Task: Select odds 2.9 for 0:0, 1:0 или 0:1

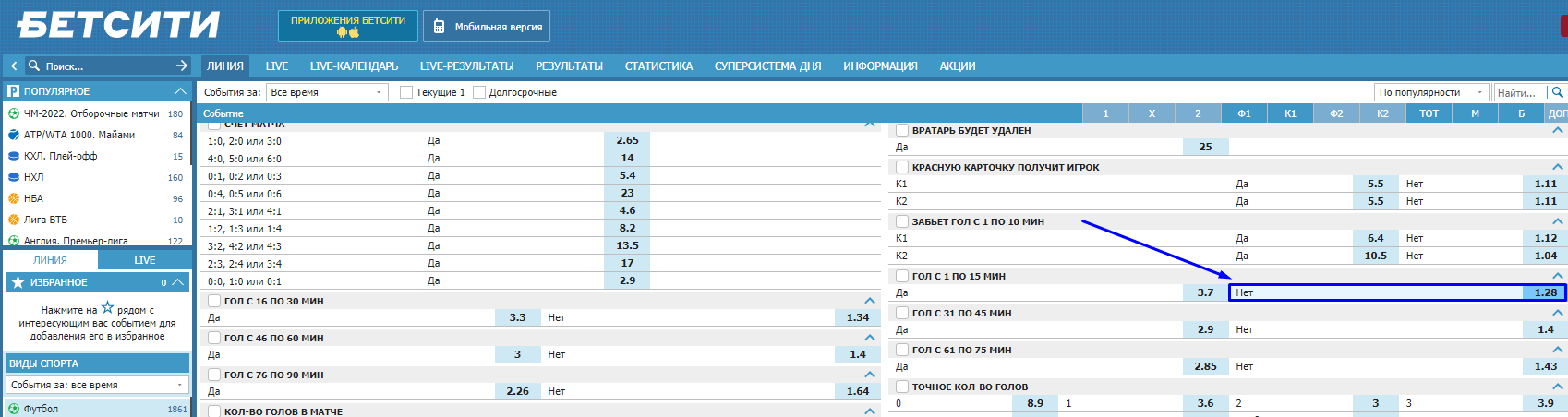Action: pos(627,280)
